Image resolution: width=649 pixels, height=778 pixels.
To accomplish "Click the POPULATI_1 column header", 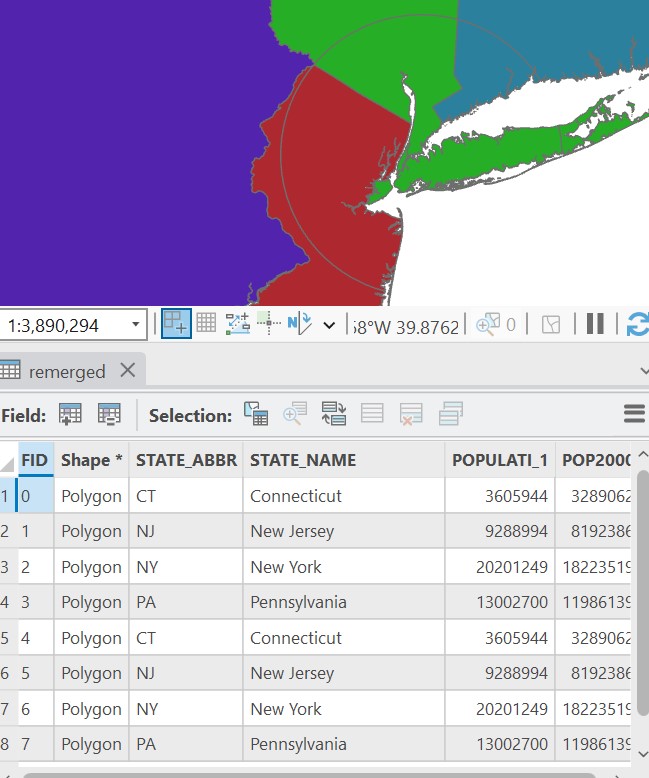I will pos(499,460).
